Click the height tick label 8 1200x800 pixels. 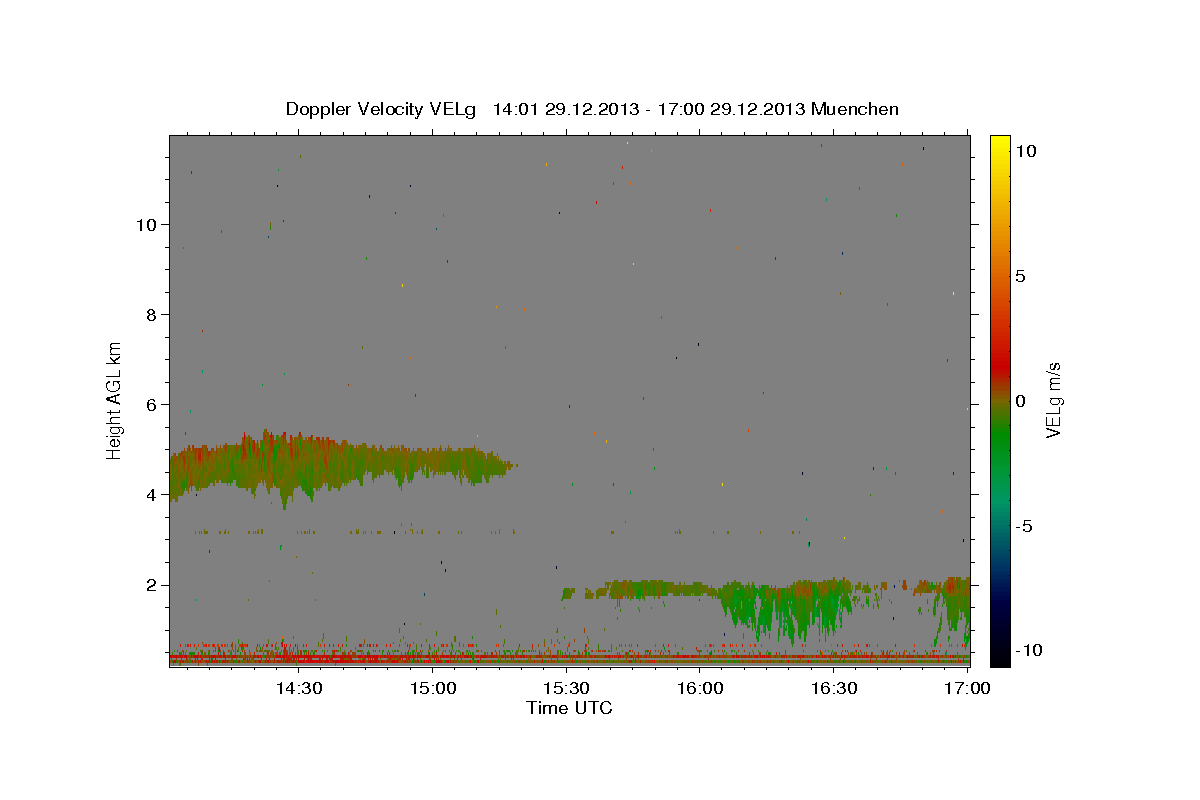[x=151, y=314]
